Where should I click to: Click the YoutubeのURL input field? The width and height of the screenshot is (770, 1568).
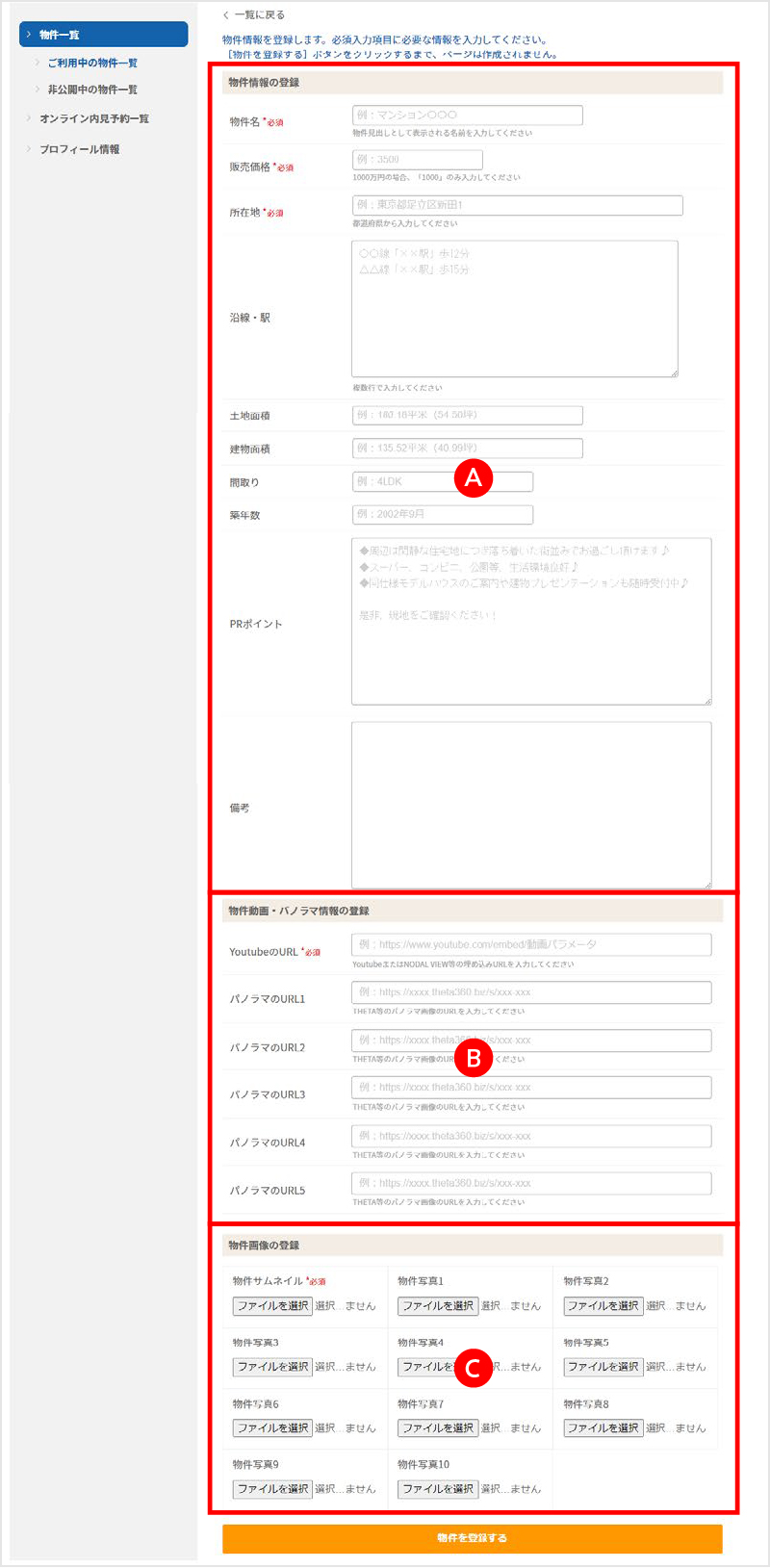pyautogui.click(x=530, y=945)
